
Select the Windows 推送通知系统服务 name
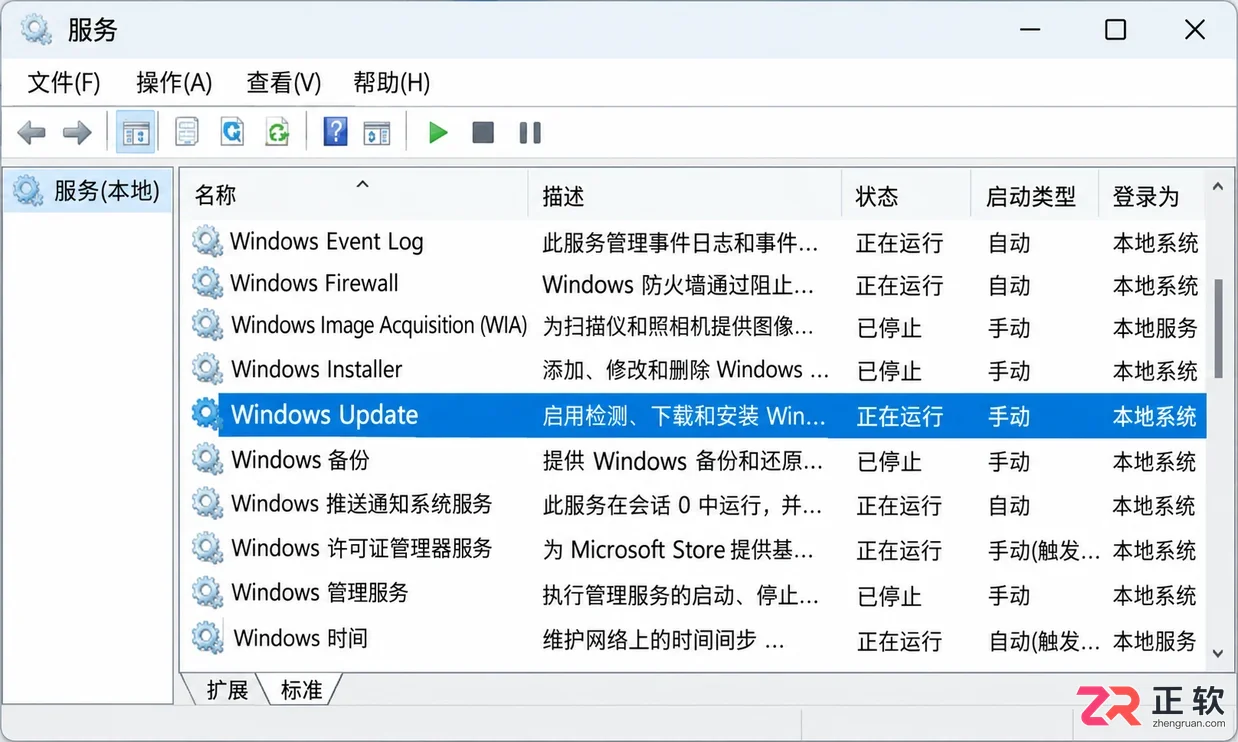[362, 504]
